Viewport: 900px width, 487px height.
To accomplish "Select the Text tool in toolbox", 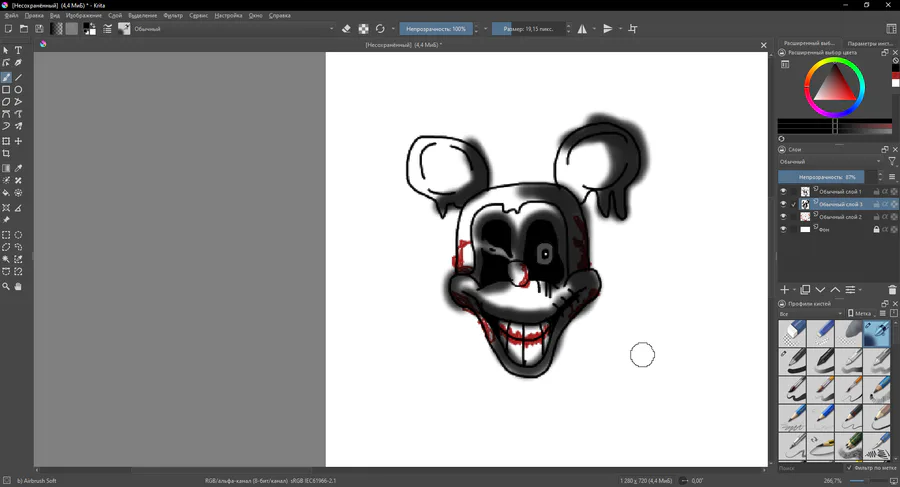I will (18, 50).
